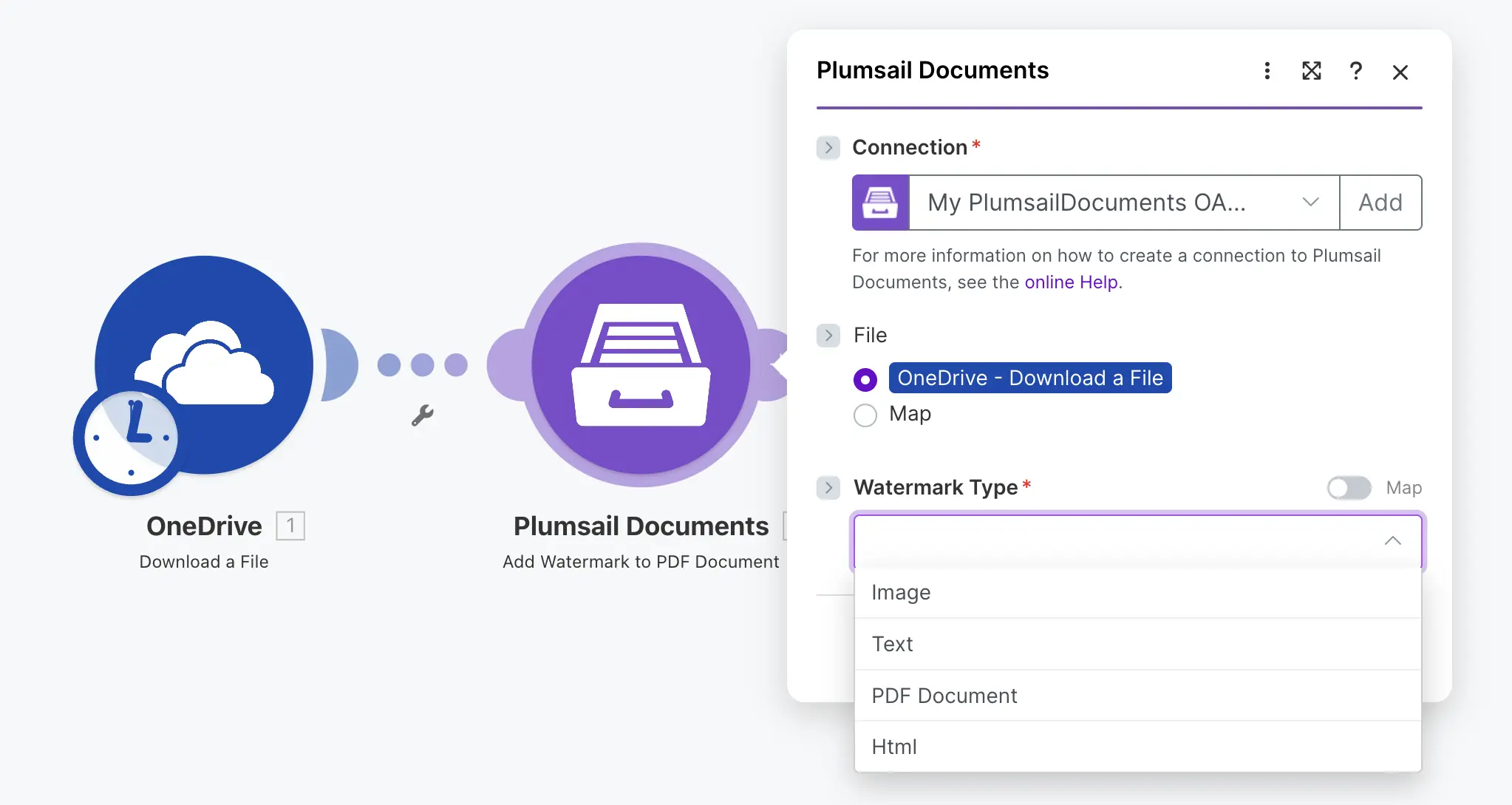Click the Add connection button
1512x805 pixels.
point(1380,203)
